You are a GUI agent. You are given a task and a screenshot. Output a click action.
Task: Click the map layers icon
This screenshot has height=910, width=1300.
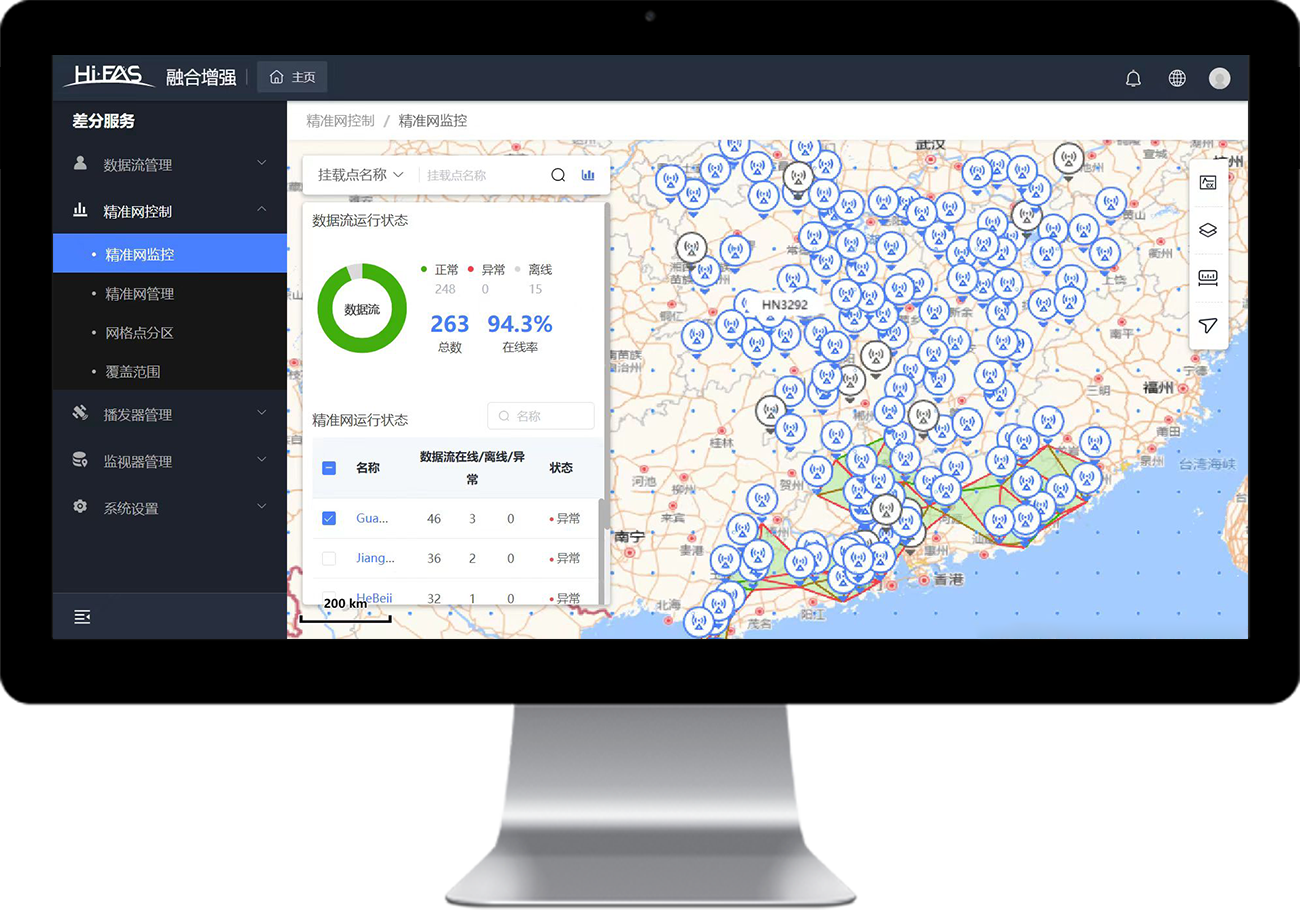[x=1208, y=230]
